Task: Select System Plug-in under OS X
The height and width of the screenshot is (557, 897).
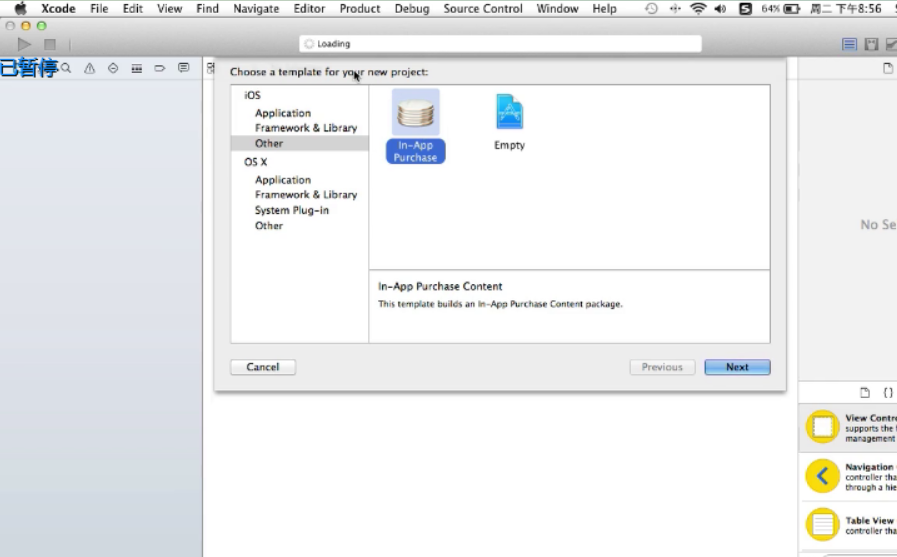Action: (292, 210)
